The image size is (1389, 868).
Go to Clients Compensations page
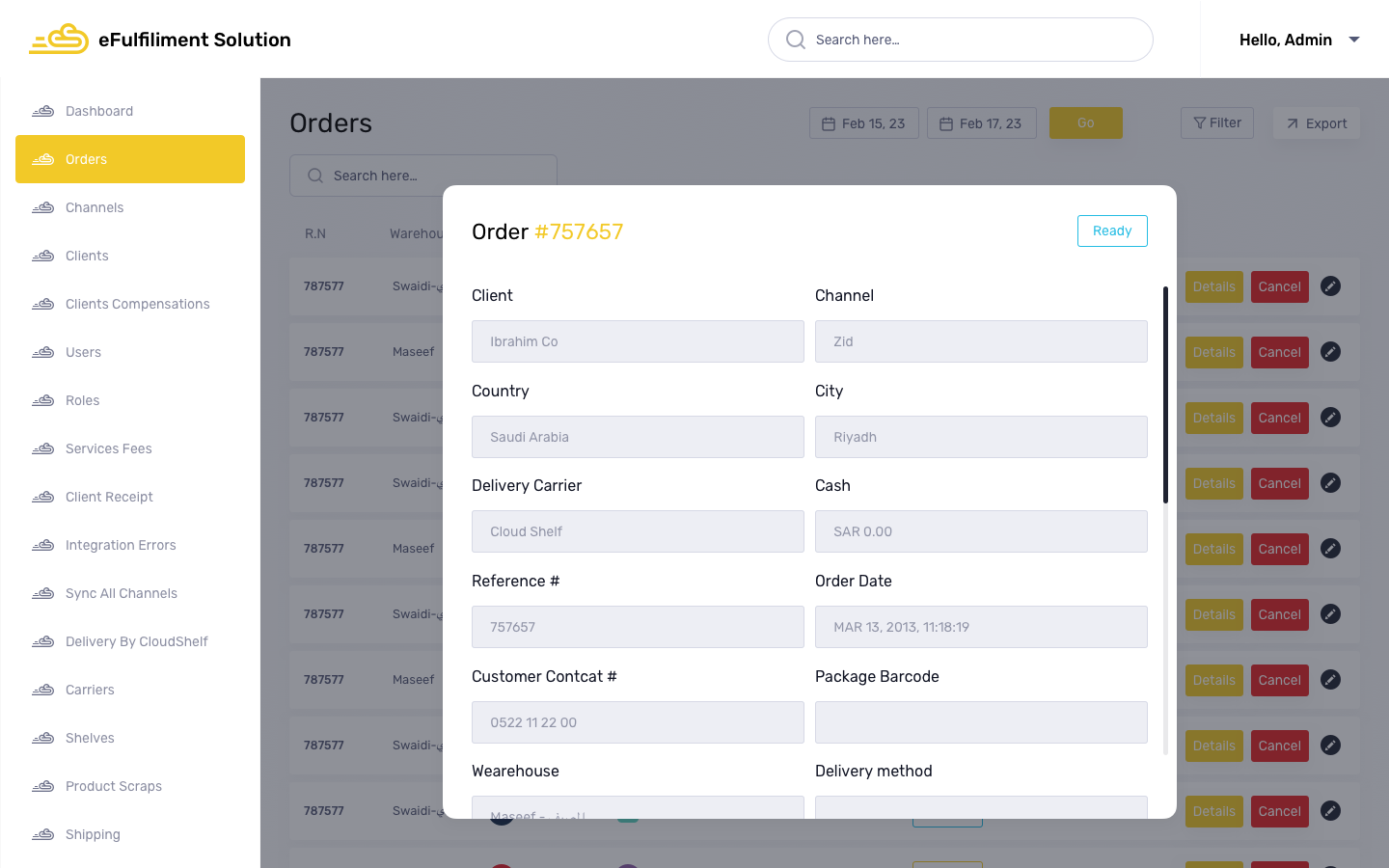tap(137, 304)
